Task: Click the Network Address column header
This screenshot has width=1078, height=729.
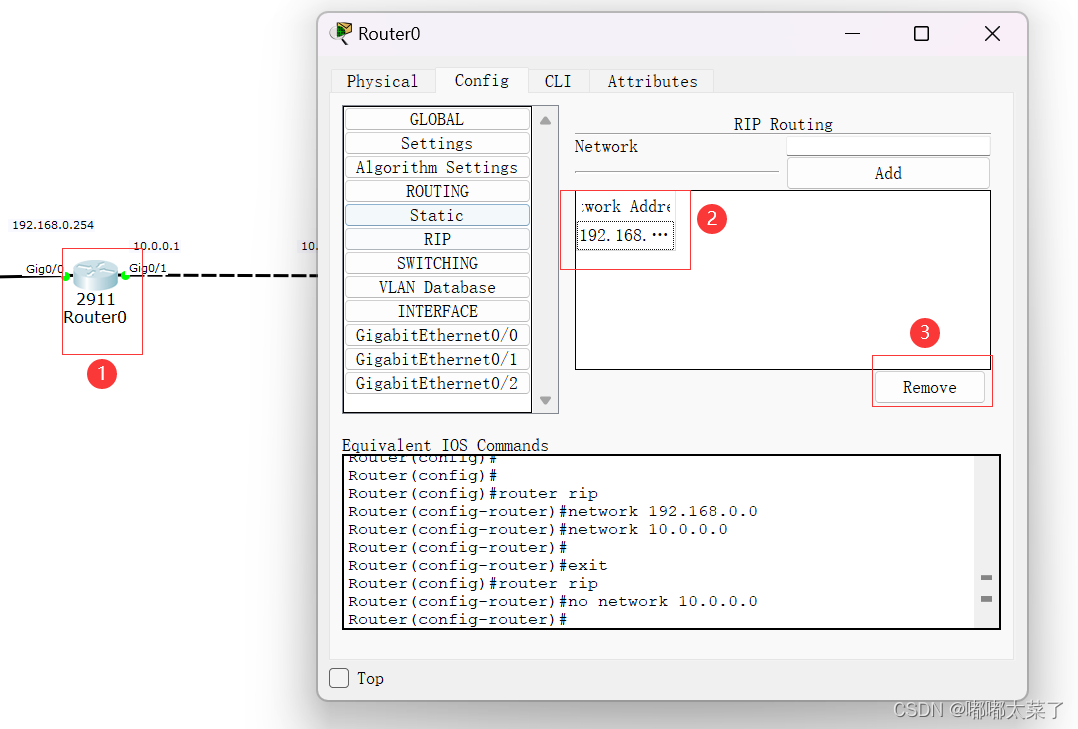Action: click(625, 206)
